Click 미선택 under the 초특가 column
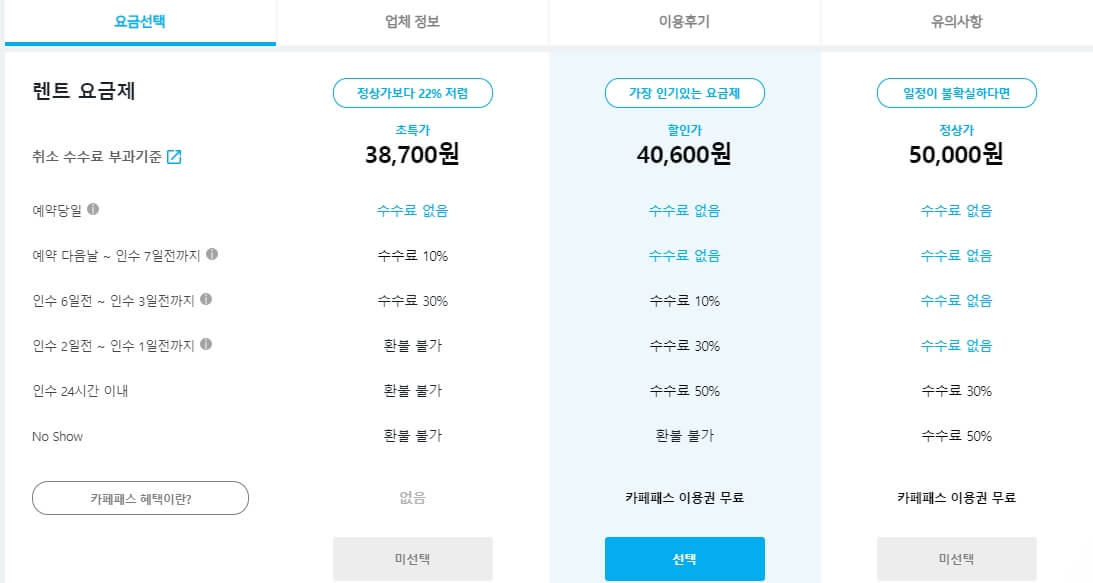 [x=411, y=558]
